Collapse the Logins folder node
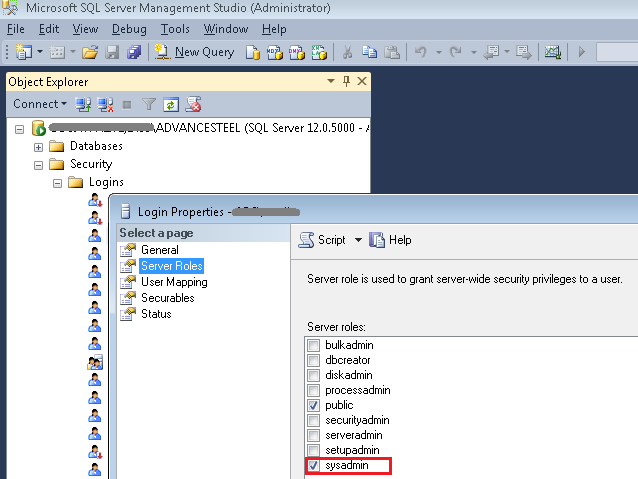The width and height of the screenshot is (638, 479). pyautogui.click(x=57, y=183)
